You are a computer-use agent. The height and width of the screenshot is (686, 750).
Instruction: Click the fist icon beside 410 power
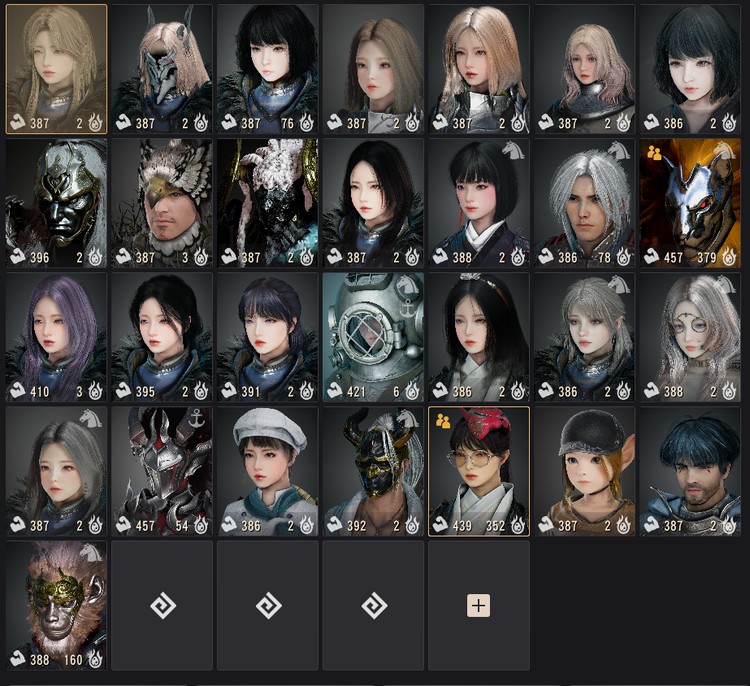[18, 391]
